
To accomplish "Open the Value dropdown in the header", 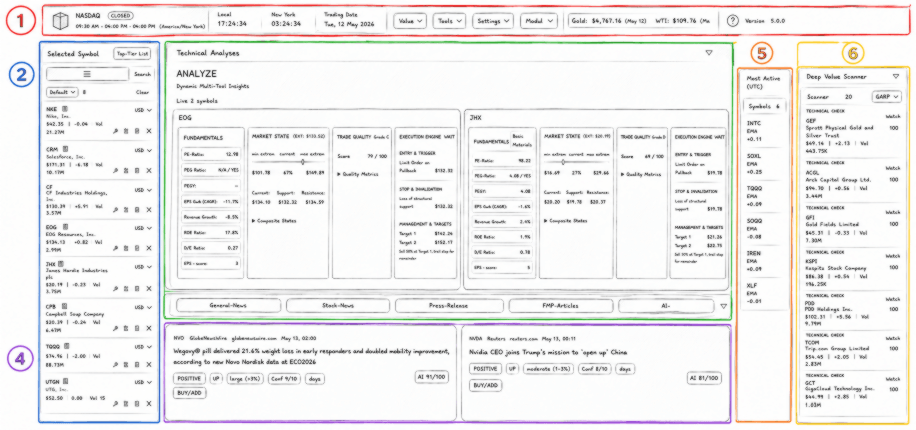I will coord(410,21).
